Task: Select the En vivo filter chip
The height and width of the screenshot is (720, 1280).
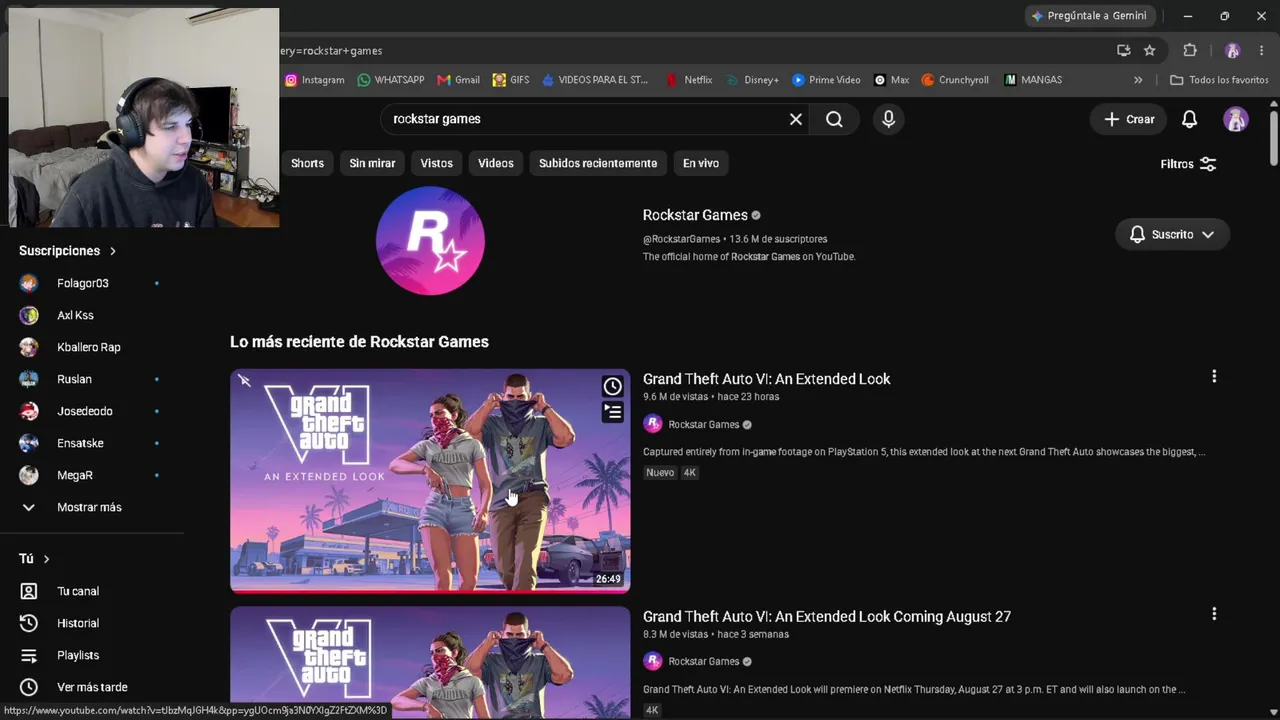Action: click(701, 163)
